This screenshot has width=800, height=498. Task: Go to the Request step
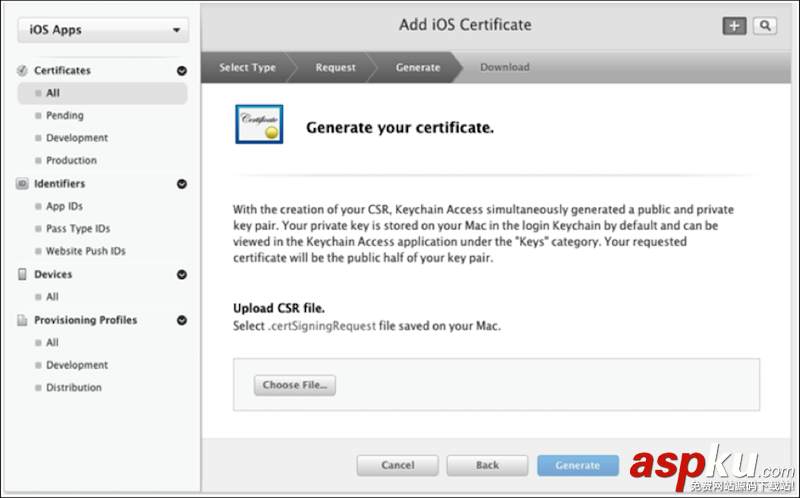tap(335, 67)
